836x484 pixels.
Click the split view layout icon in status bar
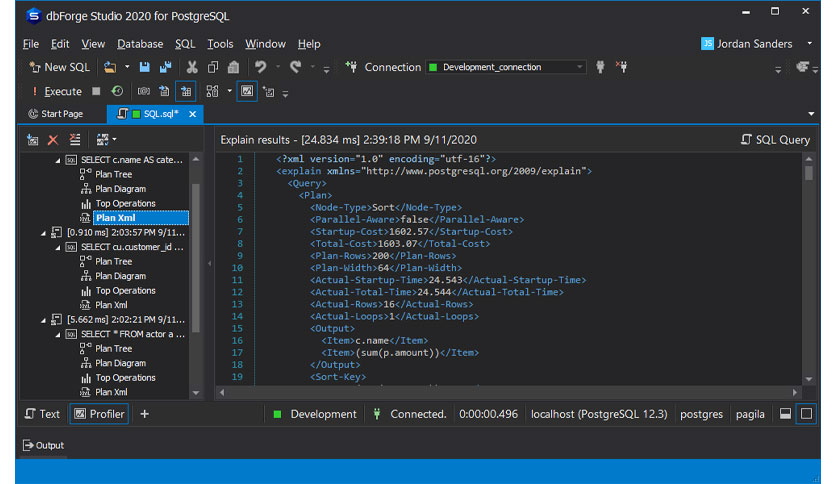coord(785,414)
